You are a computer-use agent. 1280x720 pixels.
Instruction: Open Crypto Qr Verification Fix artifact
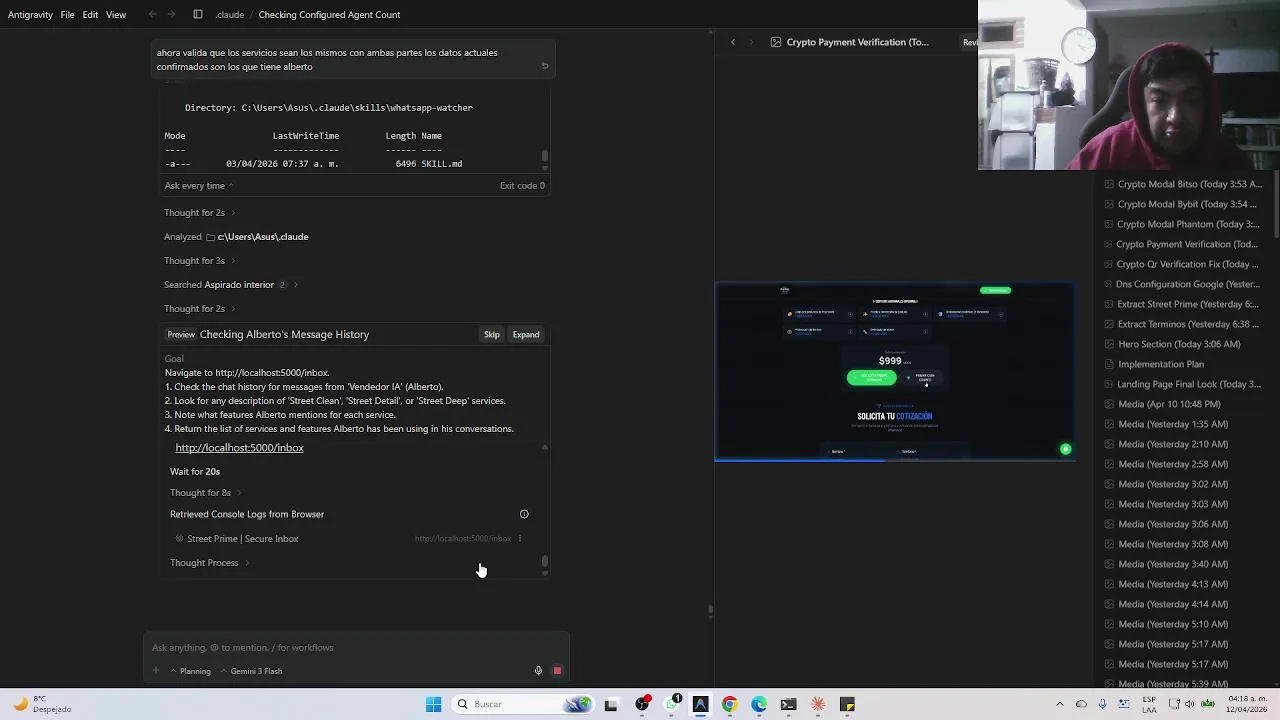click(1181, 264)
